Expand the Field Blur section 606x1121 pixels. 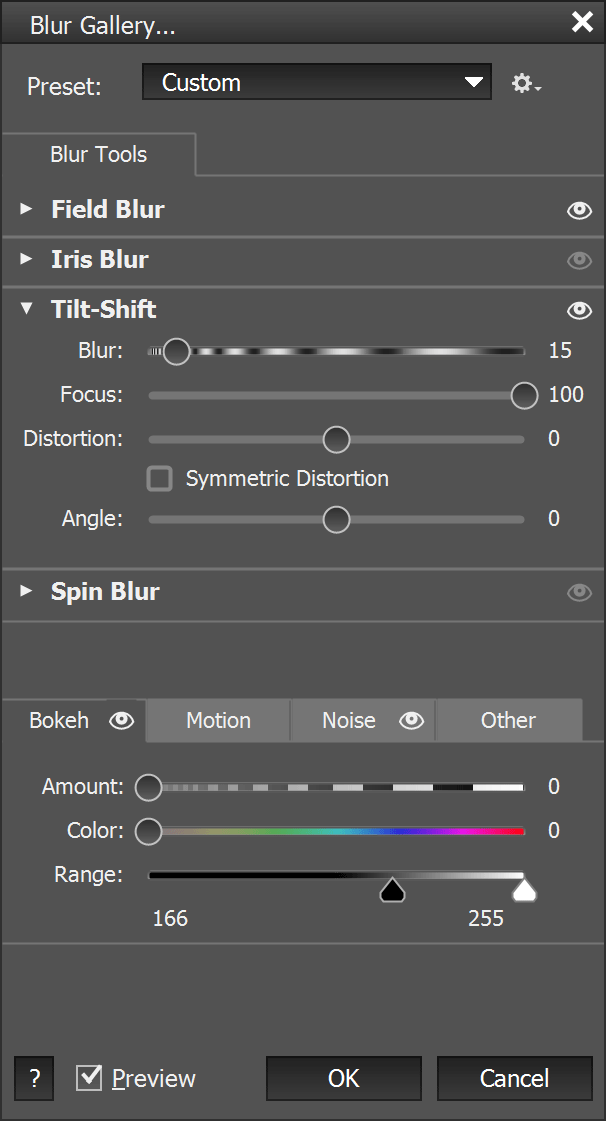click(x=27, y=209)
